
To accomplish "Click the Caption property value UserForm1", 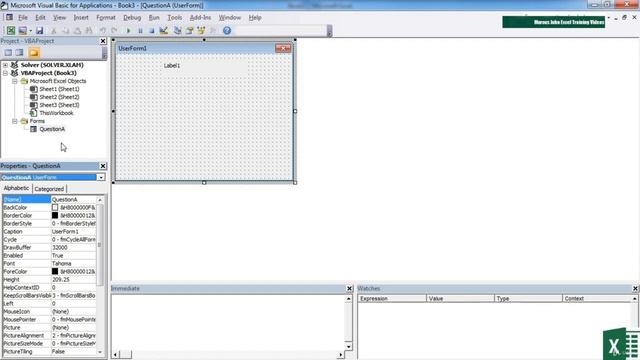I will tap(73, 231).
